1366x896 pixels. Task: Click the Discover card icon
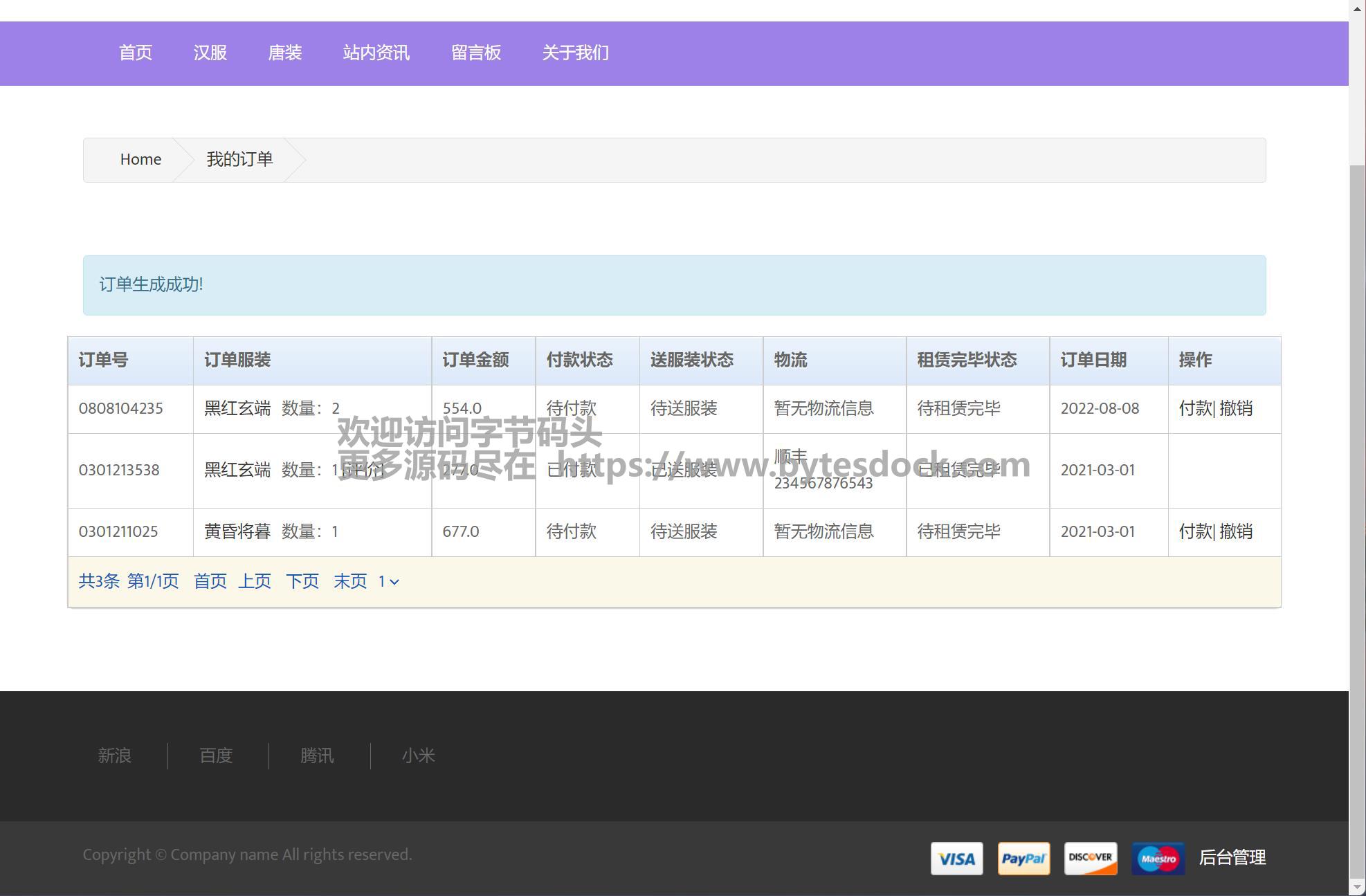pyautogui.click(x=1090, y=859)
